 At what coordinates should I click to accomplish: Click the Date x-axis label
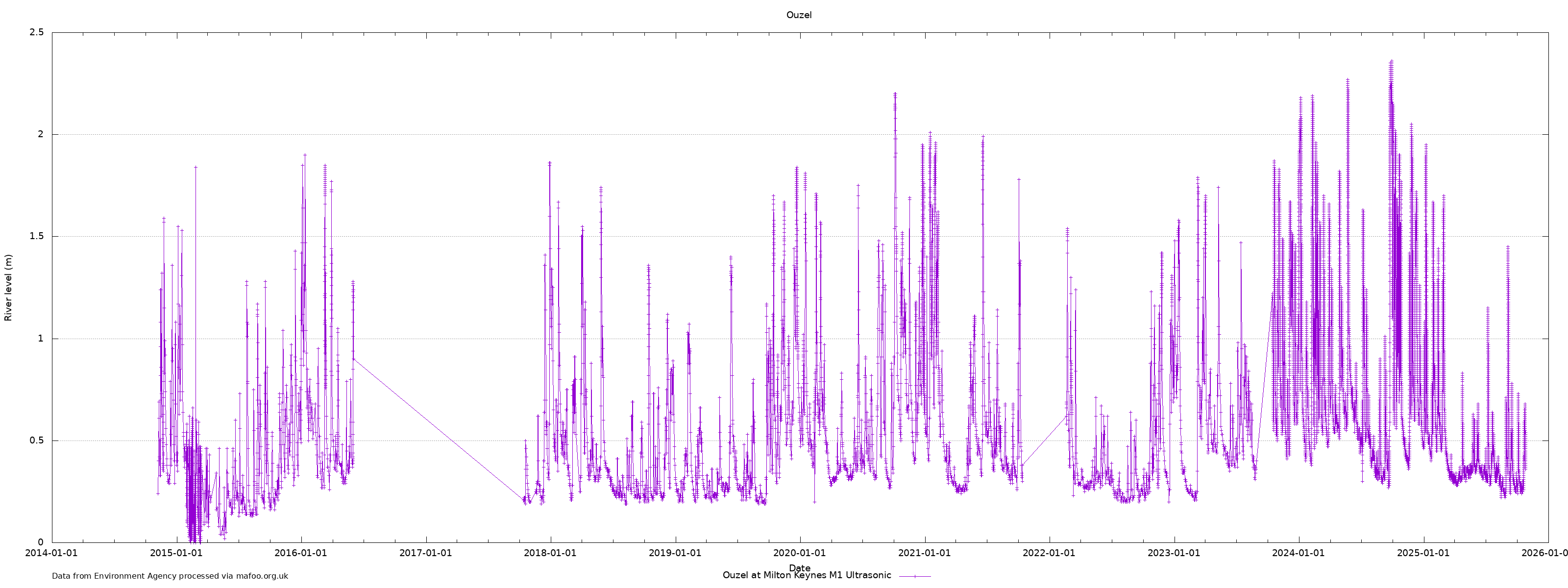coord(799,568)
